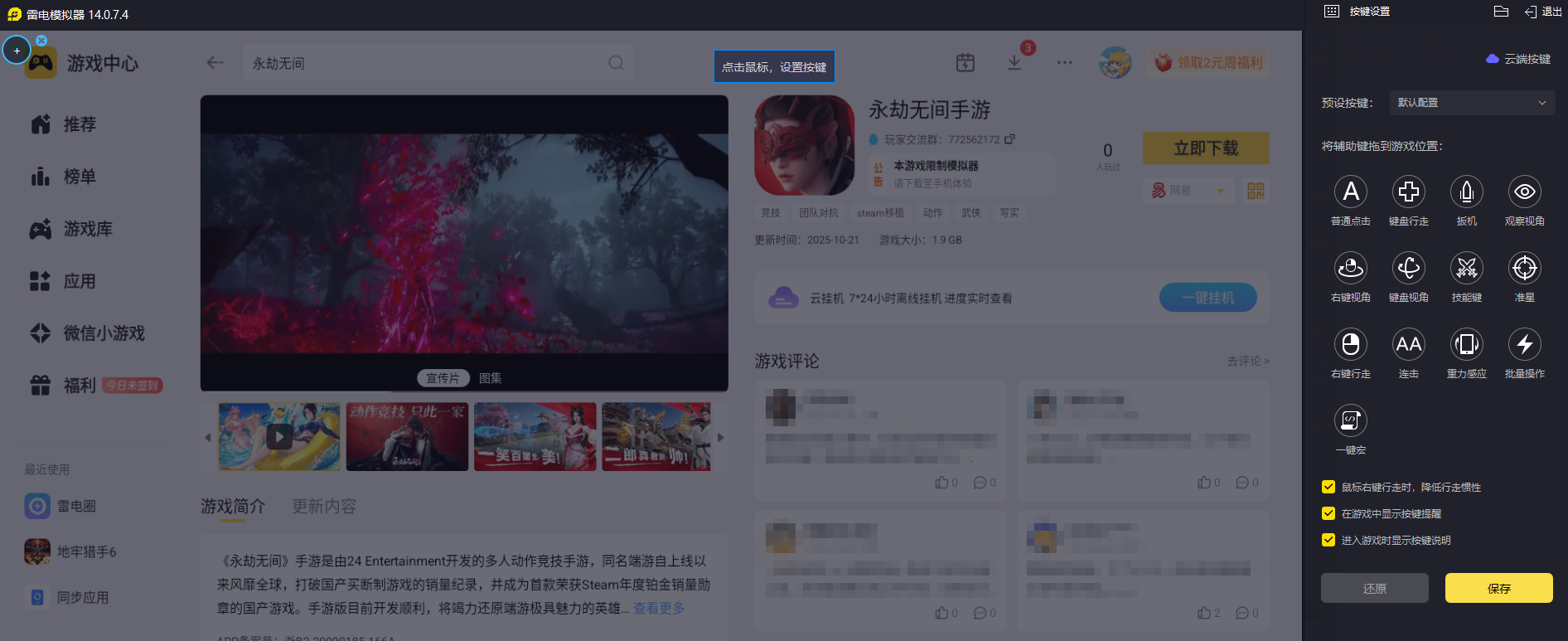Screen dimensions: 1568x641
Task: Show the QR code icon
Action: 1256,192
